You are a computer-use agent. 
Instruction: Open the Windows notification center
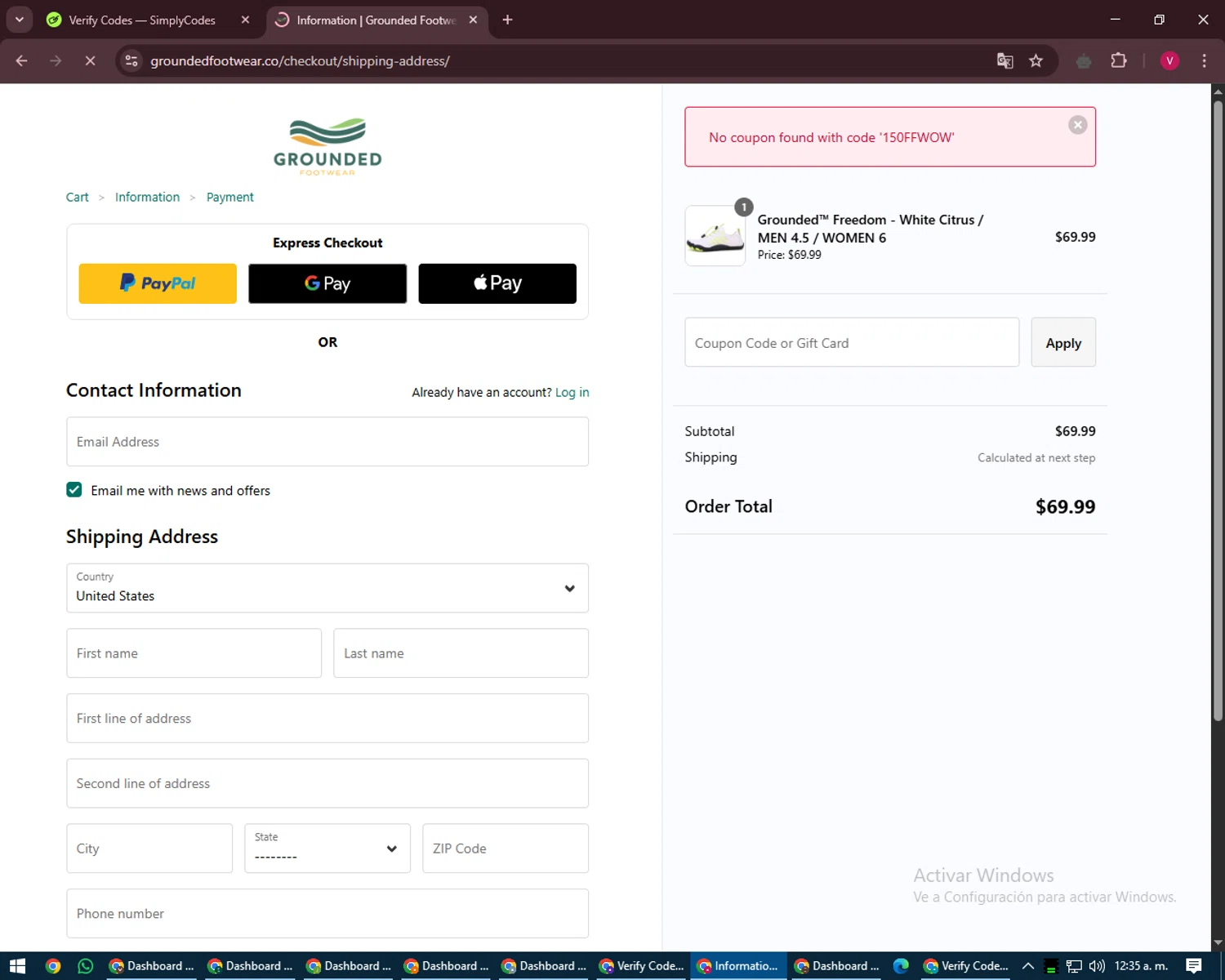(x=1194, y=966)
